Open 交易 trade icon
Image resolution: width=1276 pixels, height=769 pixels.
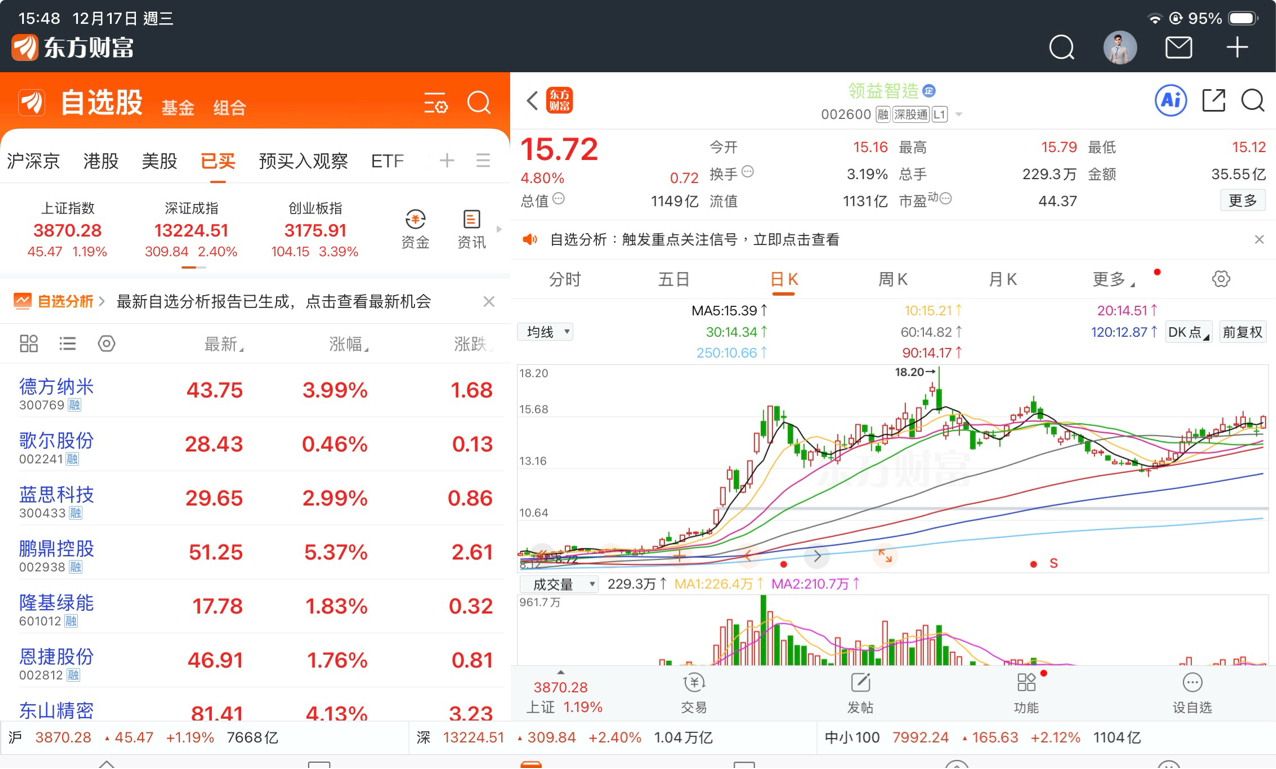pyautogui.click(x=694, y=693)
